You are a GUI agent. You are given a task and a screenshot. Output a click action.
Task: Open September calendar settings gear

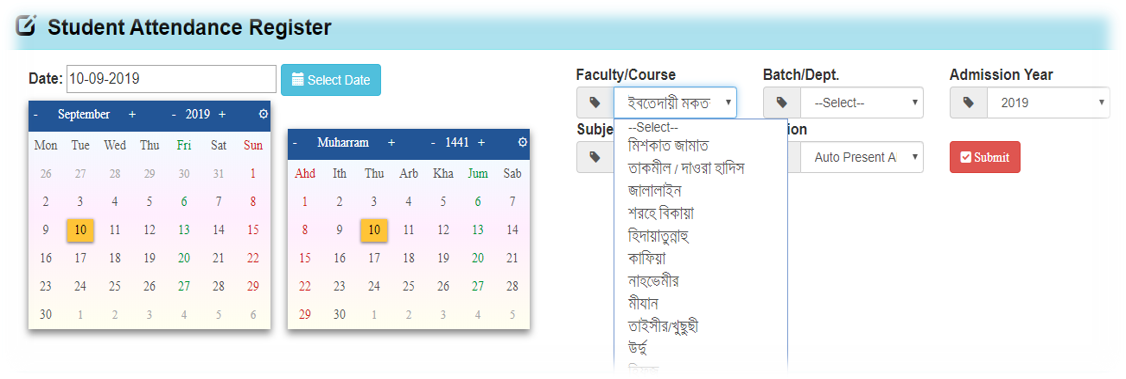[x=263, y=114]
